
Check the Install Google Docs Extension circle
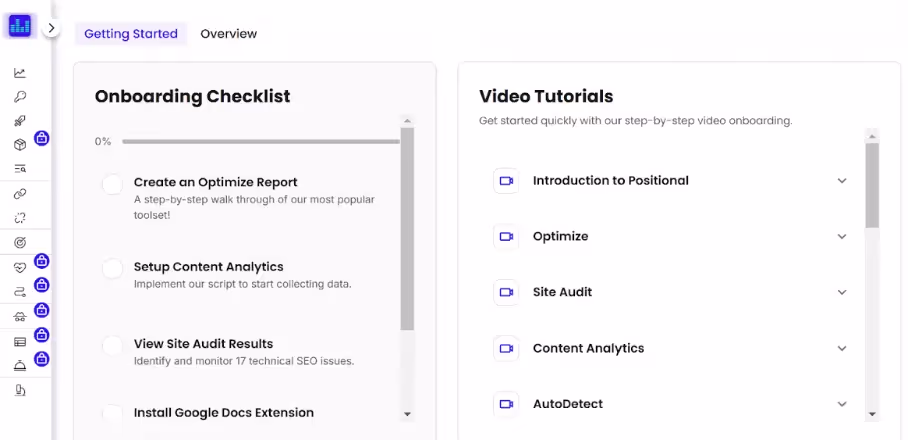tap(112, 413)
